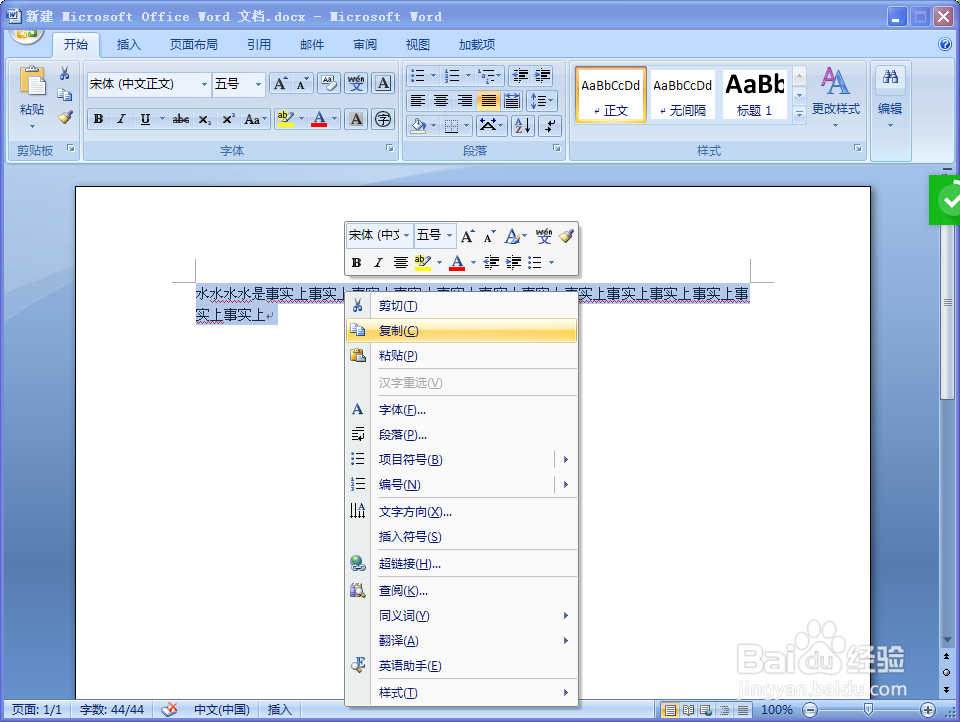This screenshot has width=960, height=722.
Task: Click the Superscript icon
Action: coord(228,119)
